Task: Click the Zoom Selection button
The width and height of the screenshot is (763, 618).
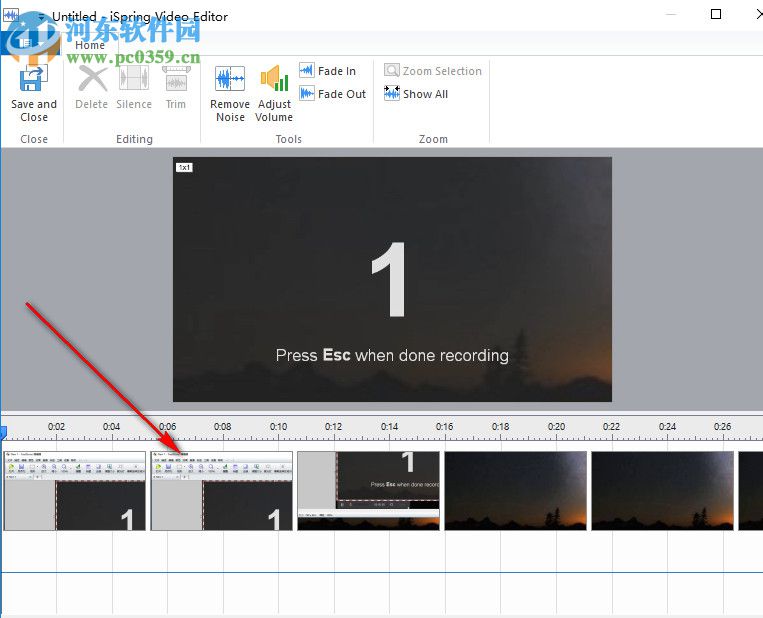Action: coord(433,71)
